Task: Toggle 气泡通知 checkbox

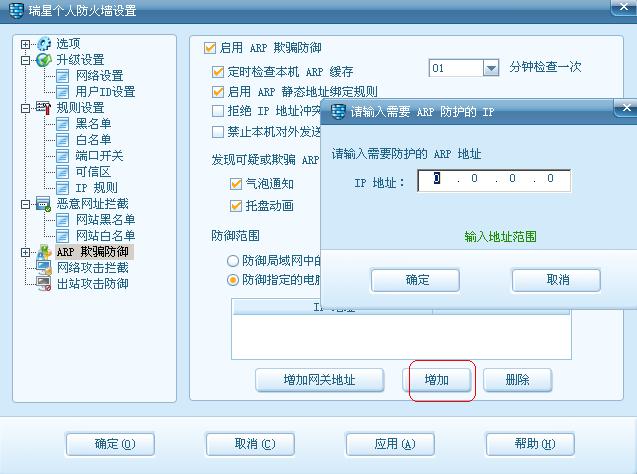Action: [236, 184]
